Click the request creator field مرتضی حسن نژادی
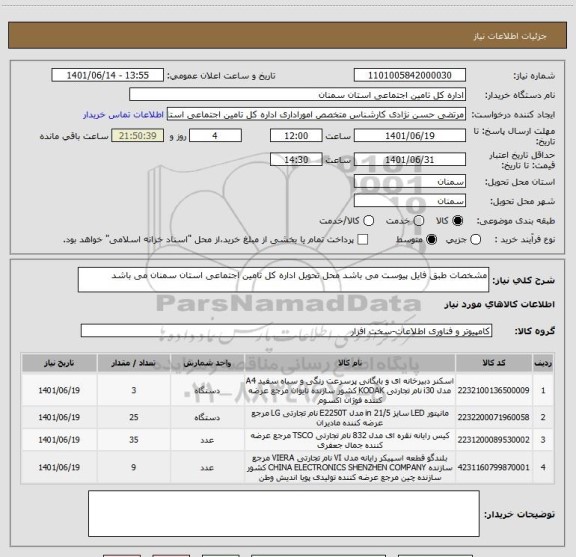 click(316, 114)
